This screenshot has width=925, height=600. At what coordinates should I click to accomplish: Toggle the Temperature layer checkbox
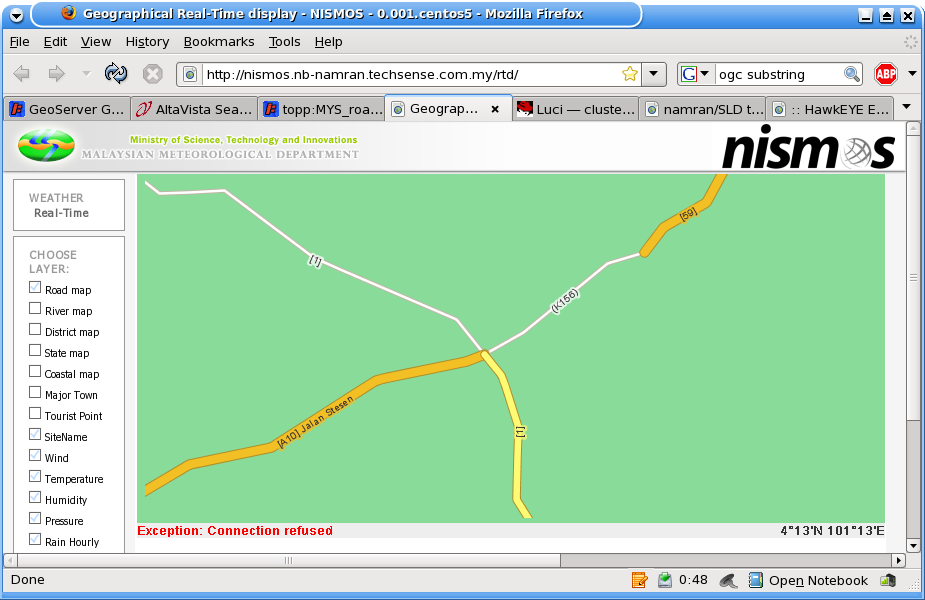click(x=35, y=477)
